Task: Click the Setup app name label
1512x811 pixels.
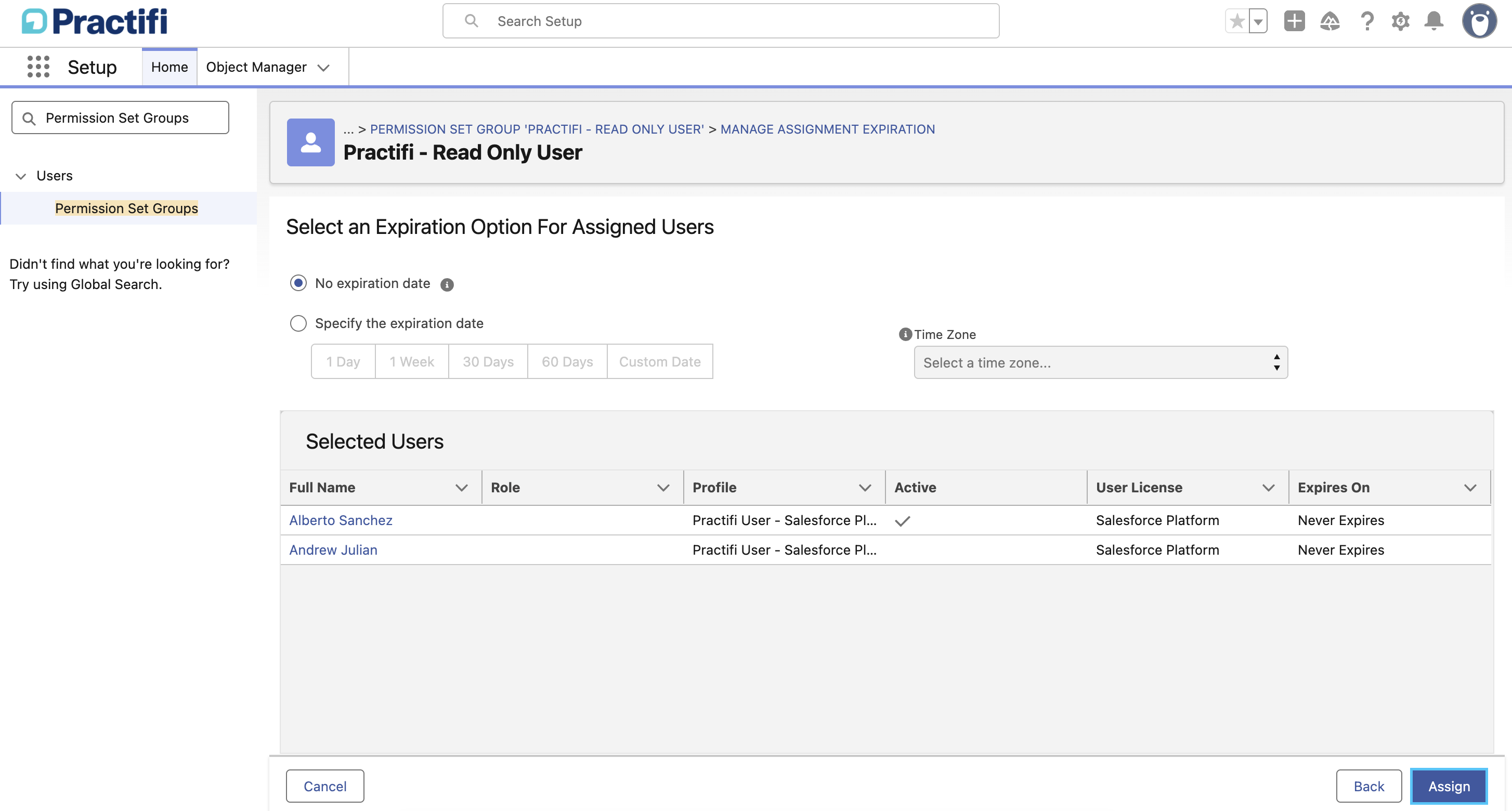Action: (92, 67)
